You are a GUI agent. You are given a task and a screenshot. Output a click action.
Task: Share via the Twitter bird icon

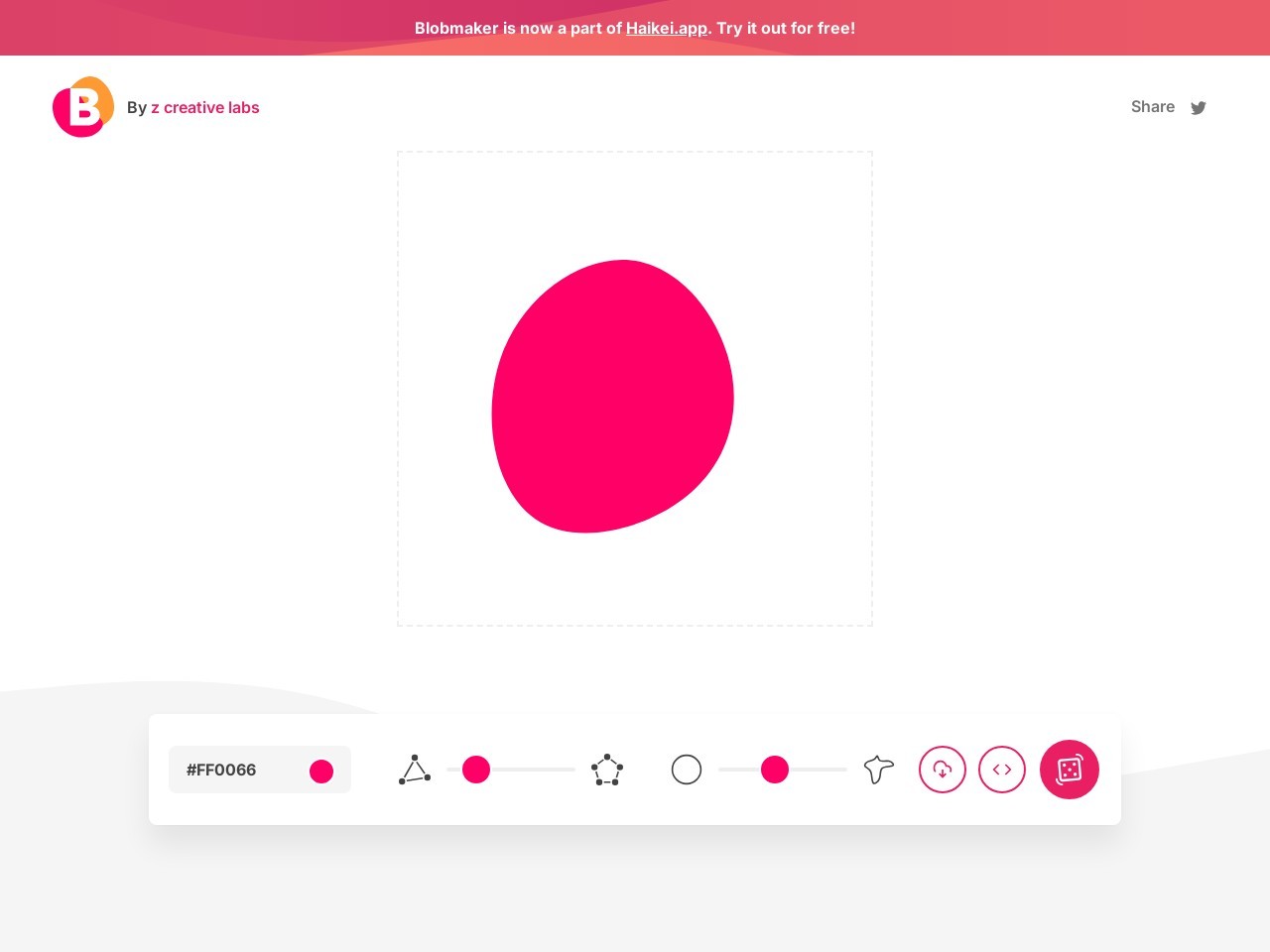[x=1199, y=108]
